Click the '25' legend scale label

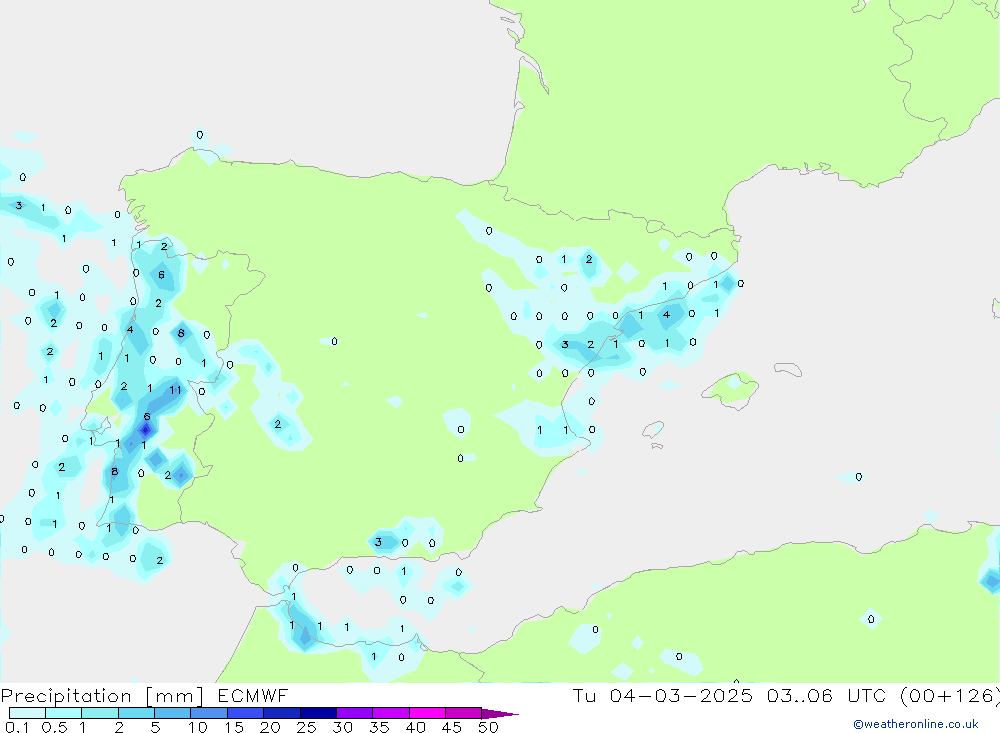(x=306, y=727)
